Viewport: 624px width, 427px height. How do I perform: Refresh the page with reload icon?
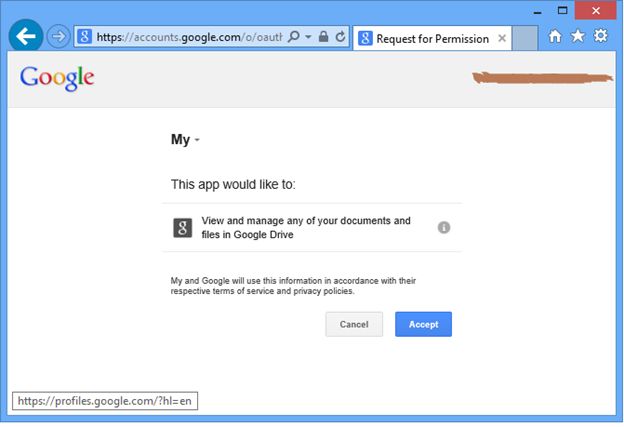(x=340, y=37)
